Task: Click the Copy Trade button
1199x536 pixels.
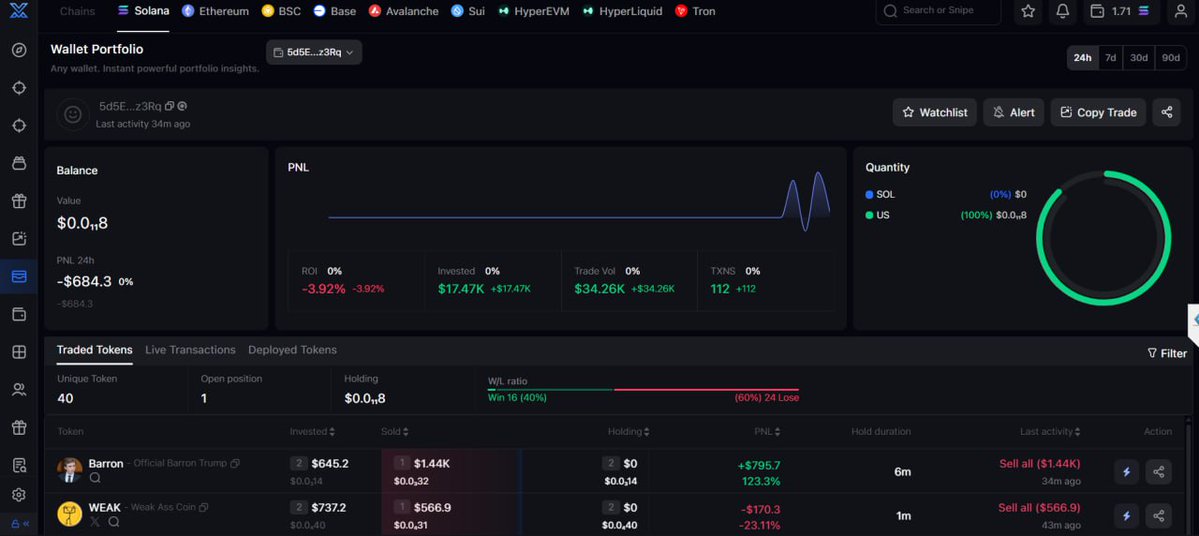Action: pos(1098,112)
